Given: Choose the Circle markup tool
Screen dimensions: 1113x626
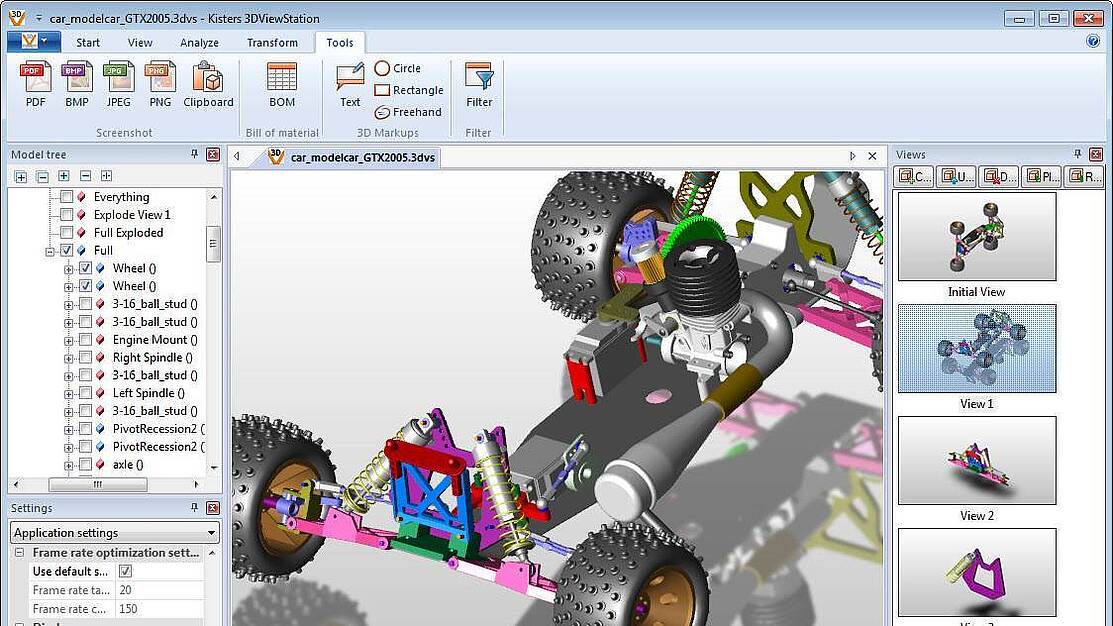Looking at the screenshot, I should click(x=398, y=68).
